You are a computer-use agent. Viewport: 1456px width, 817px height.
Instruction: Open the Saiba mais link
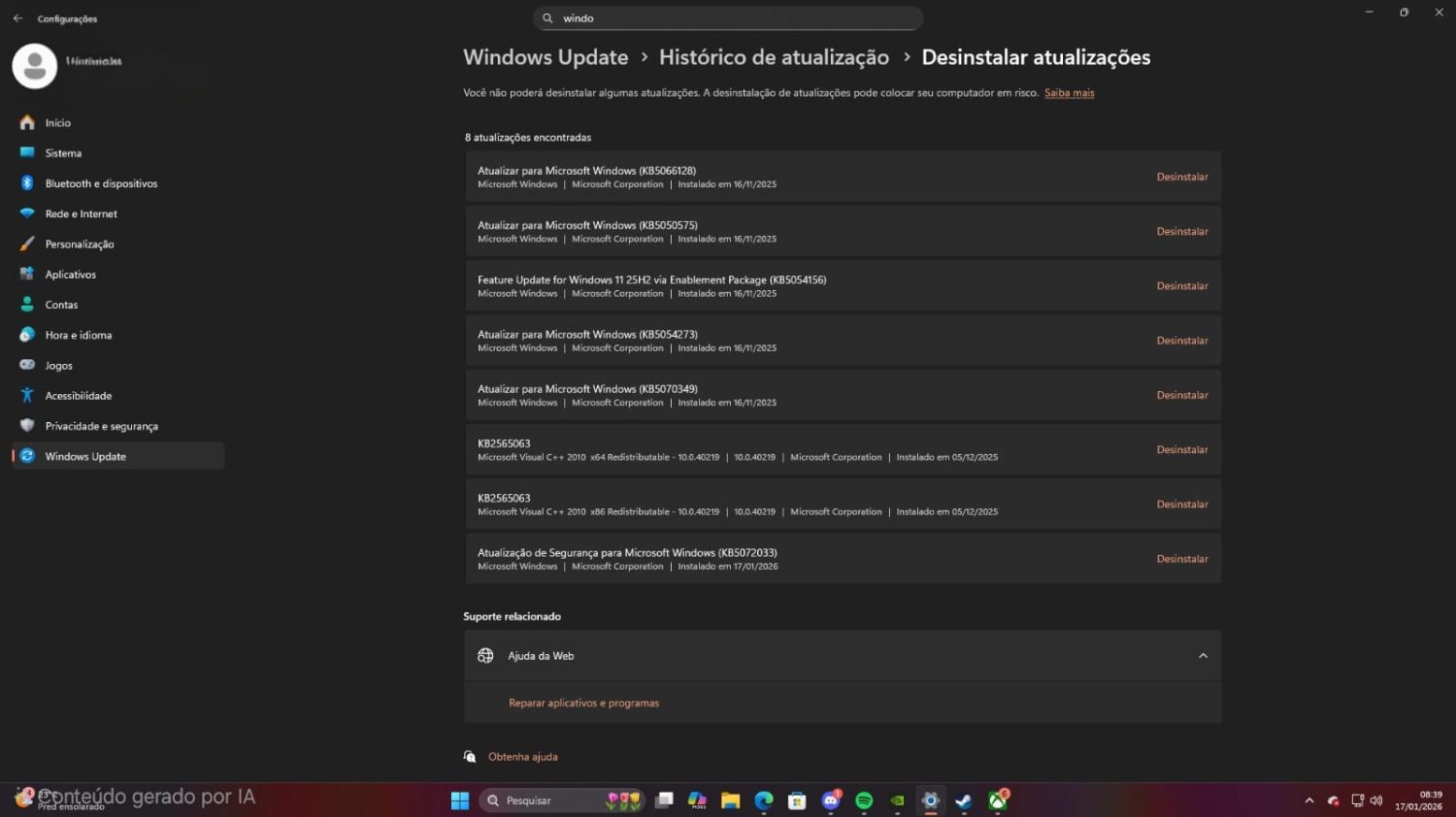(x=1069, y=92)
